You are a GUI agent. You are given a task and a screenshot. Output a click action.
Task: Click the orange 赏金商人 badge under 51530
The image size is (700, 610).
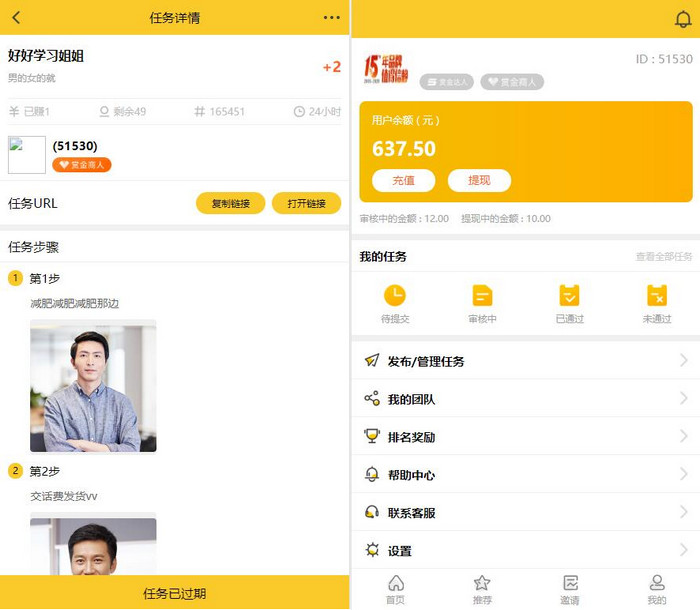[x=82, y=165]
